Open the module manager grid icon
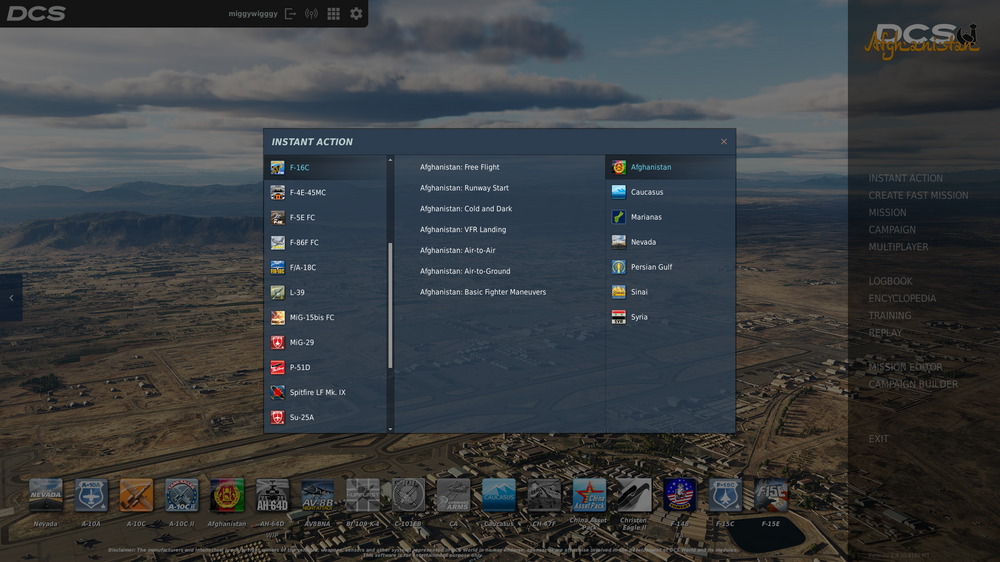Screen dimensions: 1000x562 [x=334, y=13]
